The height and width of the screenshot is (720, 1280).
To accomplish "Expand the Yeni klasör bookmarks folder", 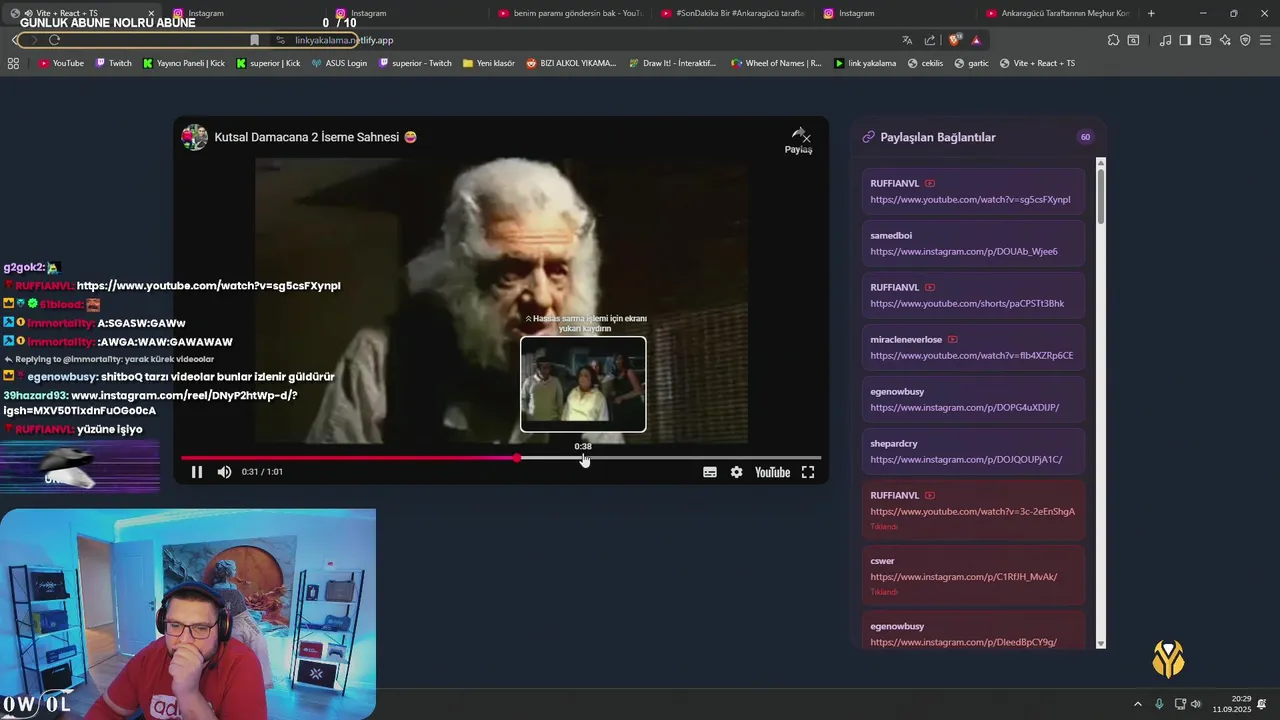I will point(488,63).
